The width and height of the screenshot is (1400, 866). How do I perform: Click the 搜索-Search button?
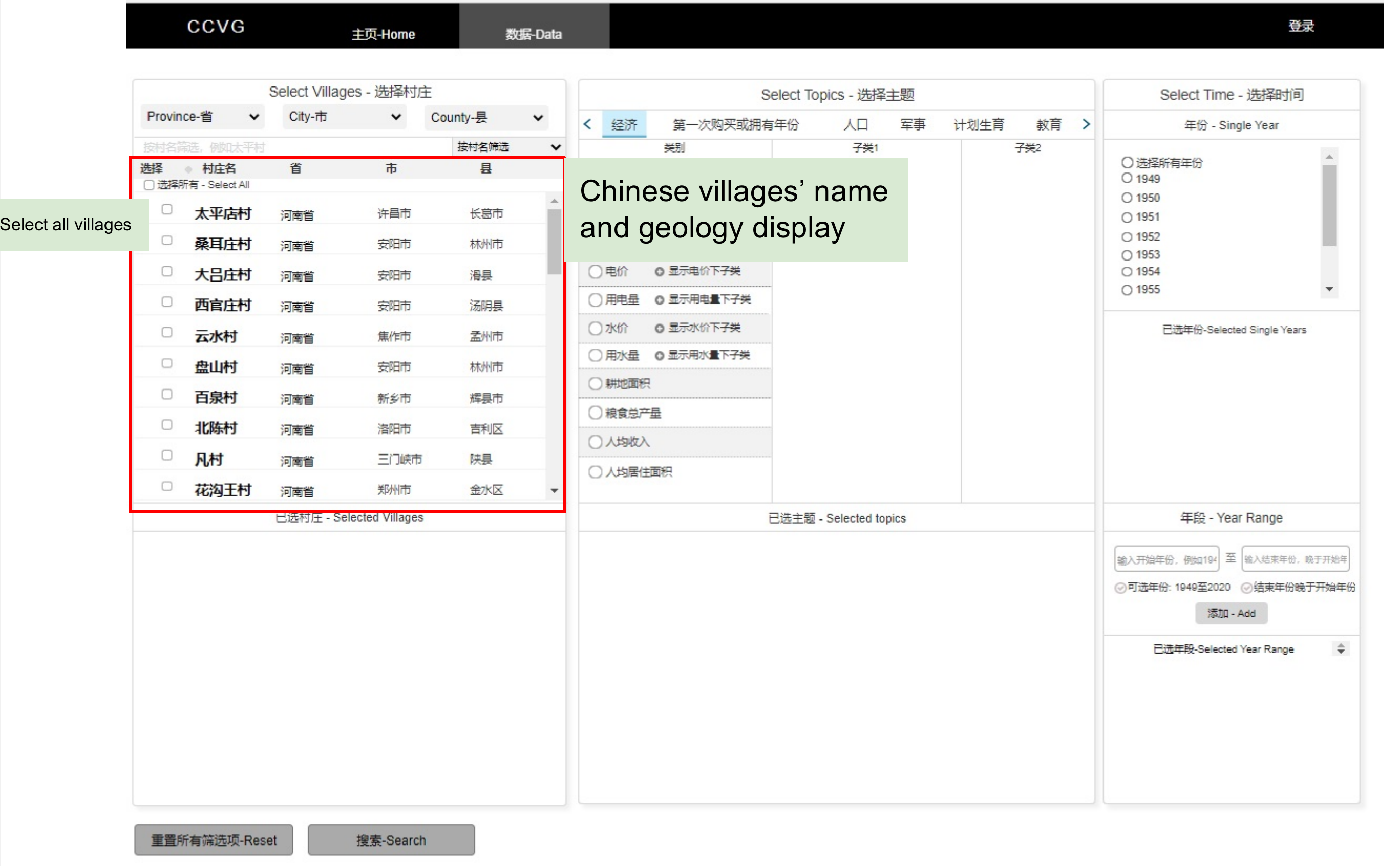click(391, 840)
